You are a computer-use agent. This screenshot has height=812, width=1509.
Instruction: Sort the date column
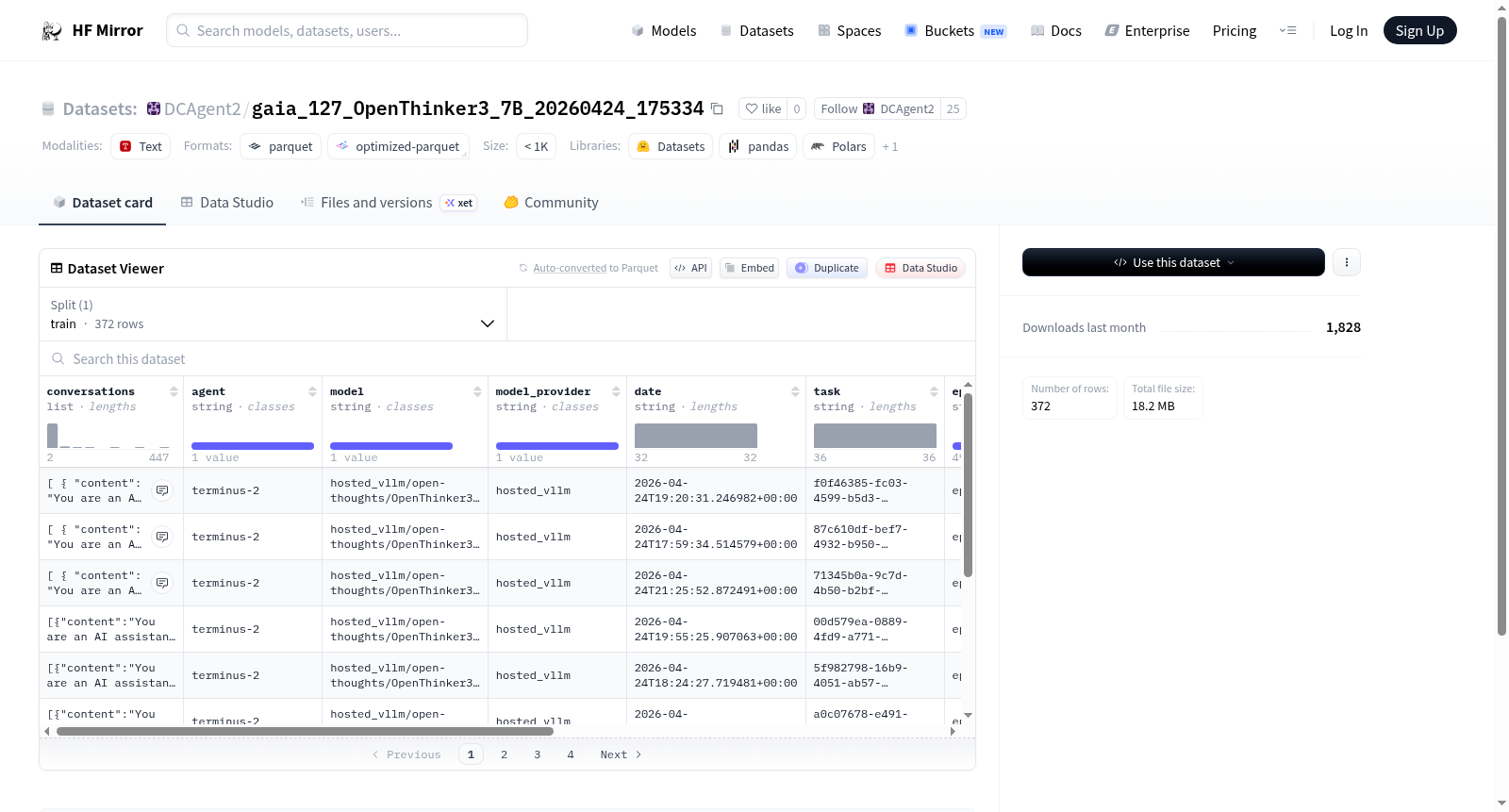pyautogui.click(x=795, y=391)
